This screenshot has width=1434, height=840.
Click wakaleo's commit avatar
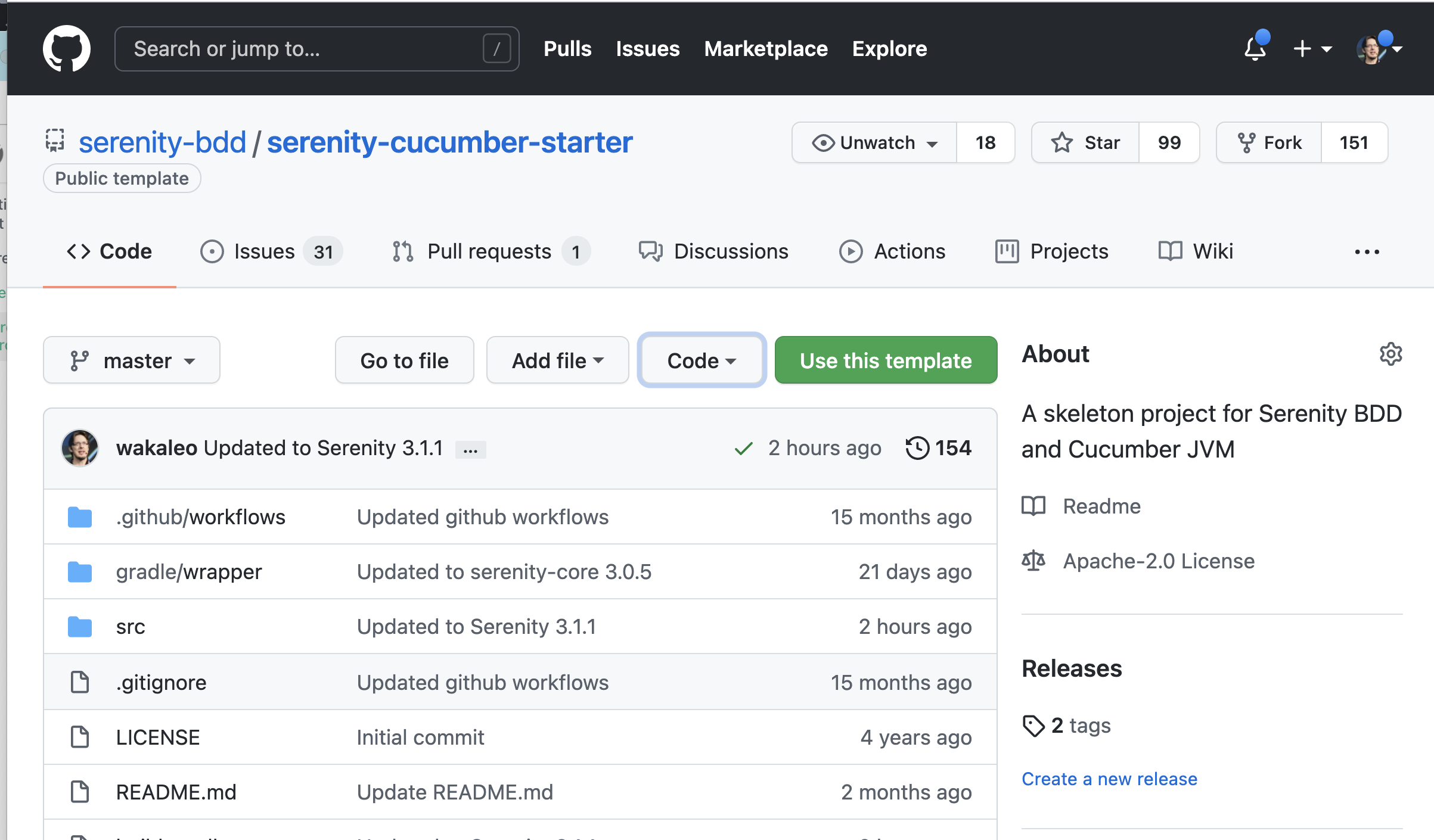coord(80,448)
